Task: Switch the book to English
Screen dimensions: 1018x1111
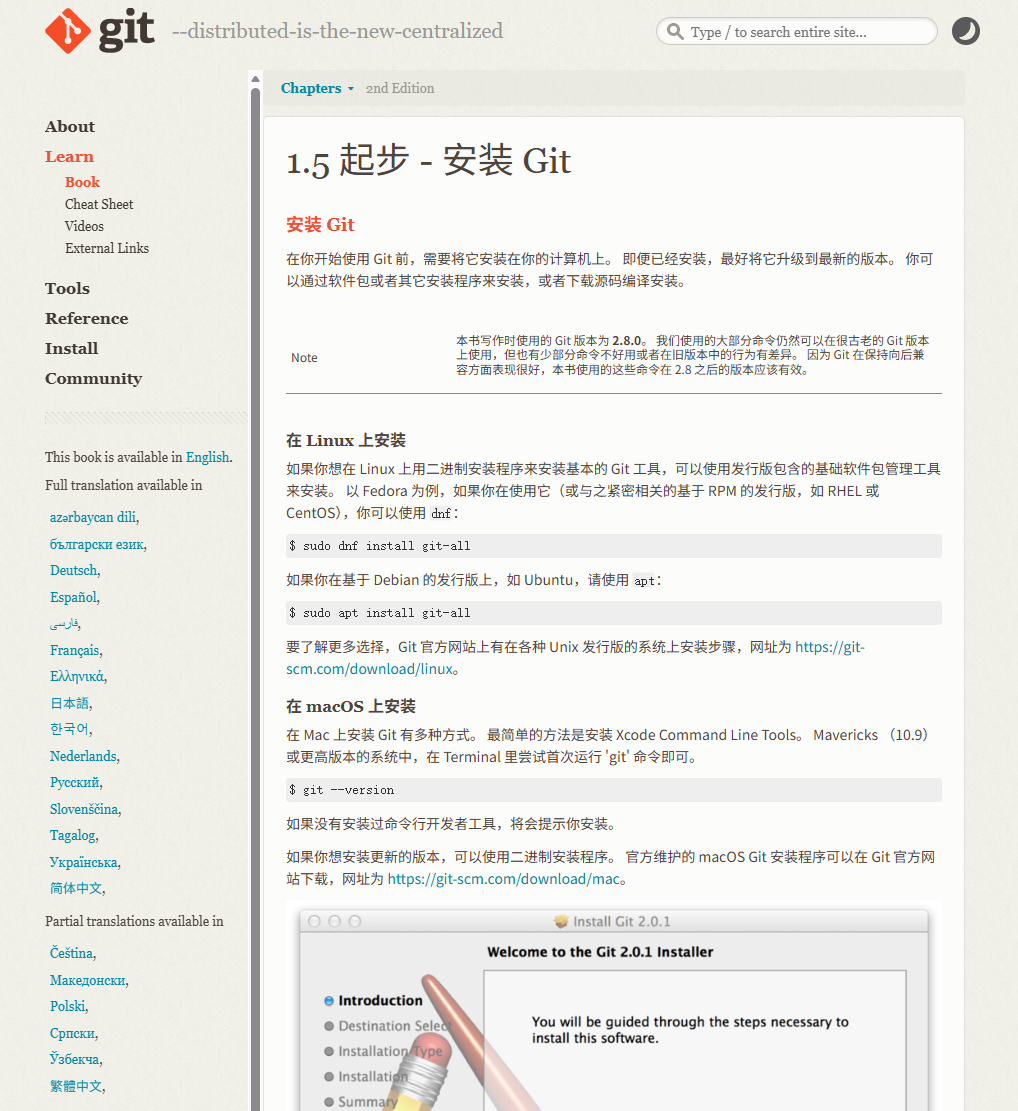Action: pos(208,457)
